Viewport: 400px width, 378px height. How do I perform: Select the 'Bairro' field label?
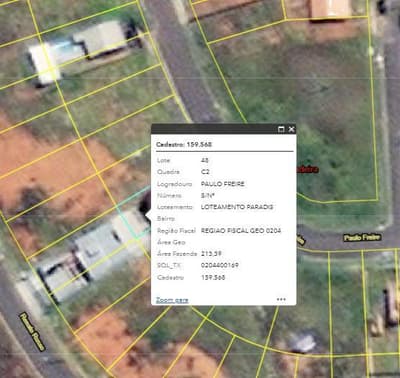point(166,219)
